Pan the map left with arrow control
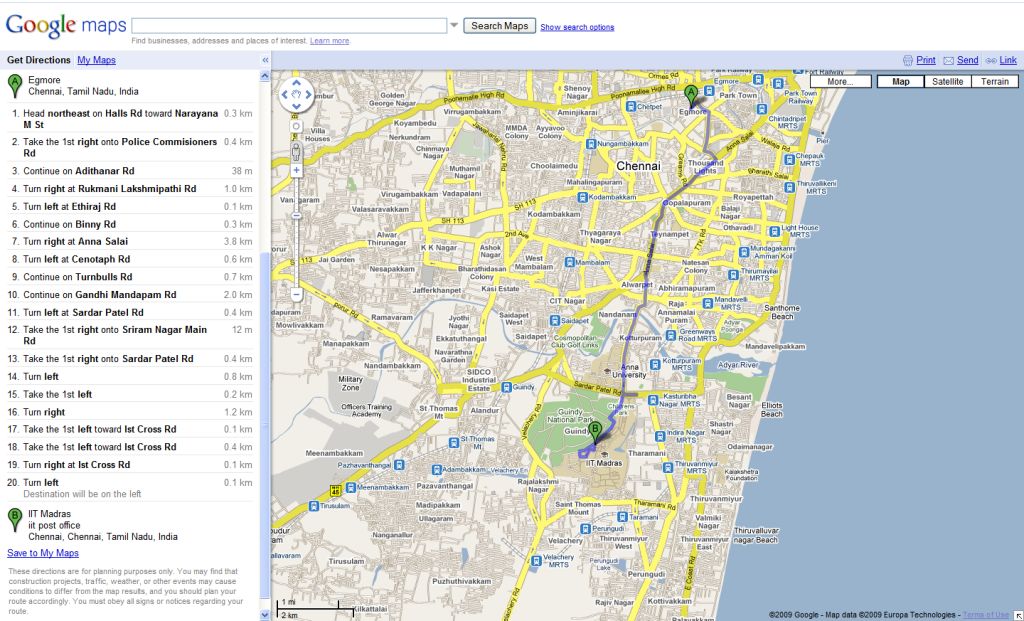The height and width of the screenshot is (621, 1024). [285, 95]
